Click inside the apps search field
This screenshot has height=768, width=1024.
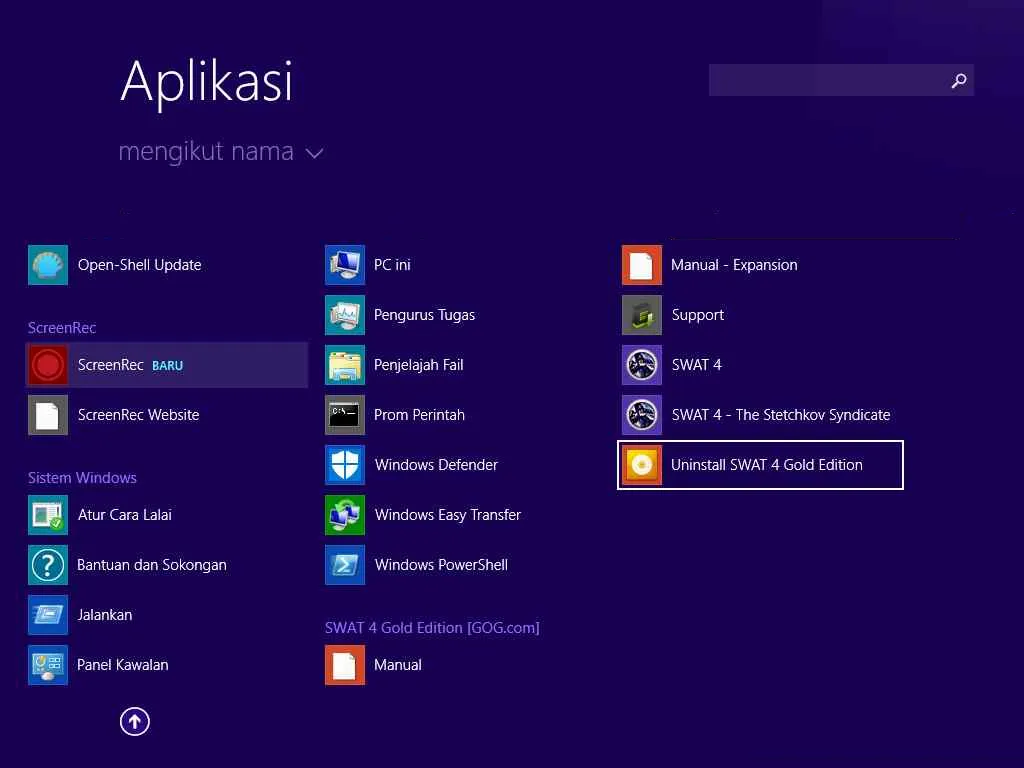pos(841,80)
